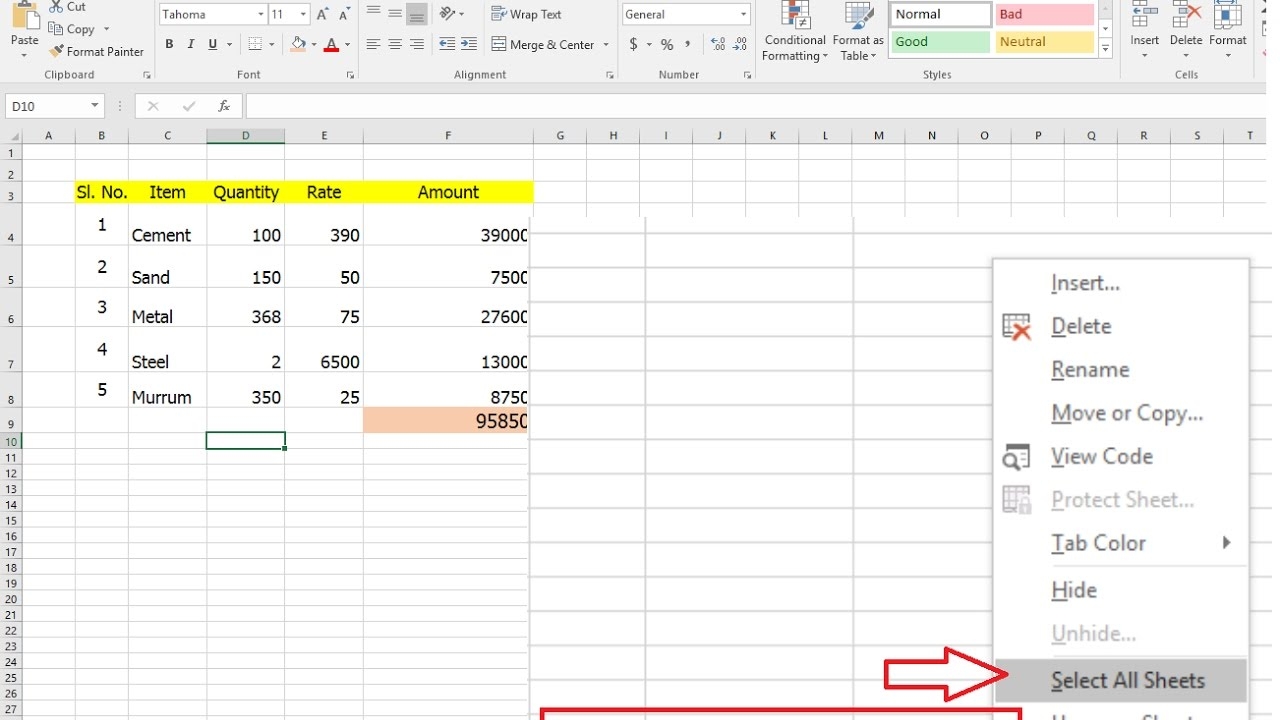Click the Insert Function fx icon

(x=224, y=106)
